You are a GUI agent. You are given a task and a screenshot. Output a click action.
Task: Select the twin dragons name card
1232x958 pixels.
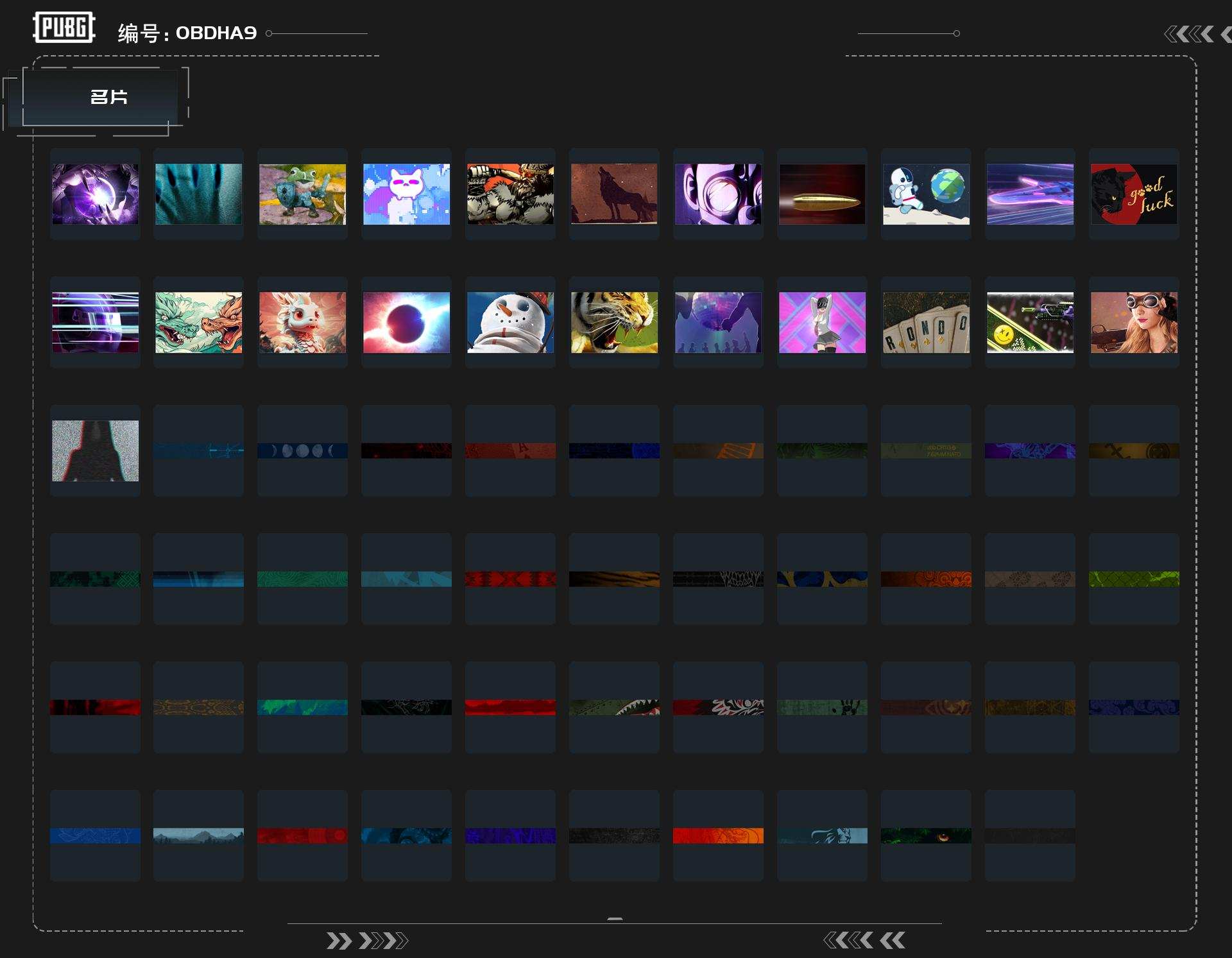[x=198, y=322]
